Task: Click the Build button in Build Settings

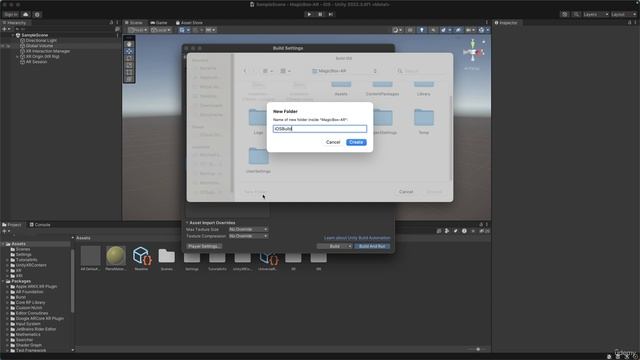Action: 334,247
